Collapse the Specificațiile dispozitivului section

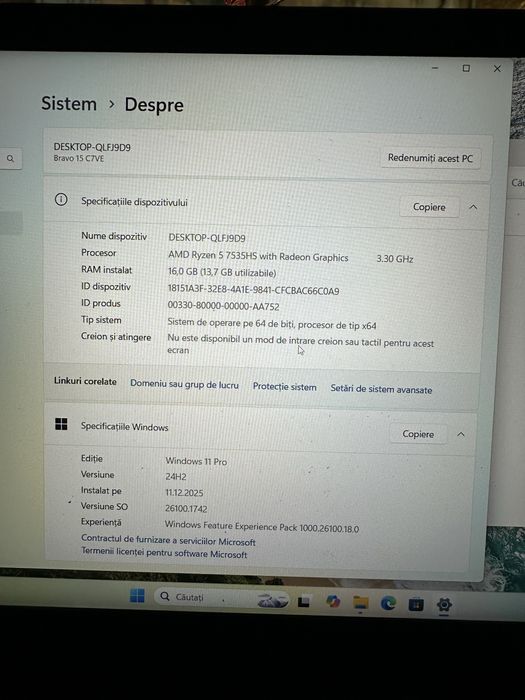[473, 207]
